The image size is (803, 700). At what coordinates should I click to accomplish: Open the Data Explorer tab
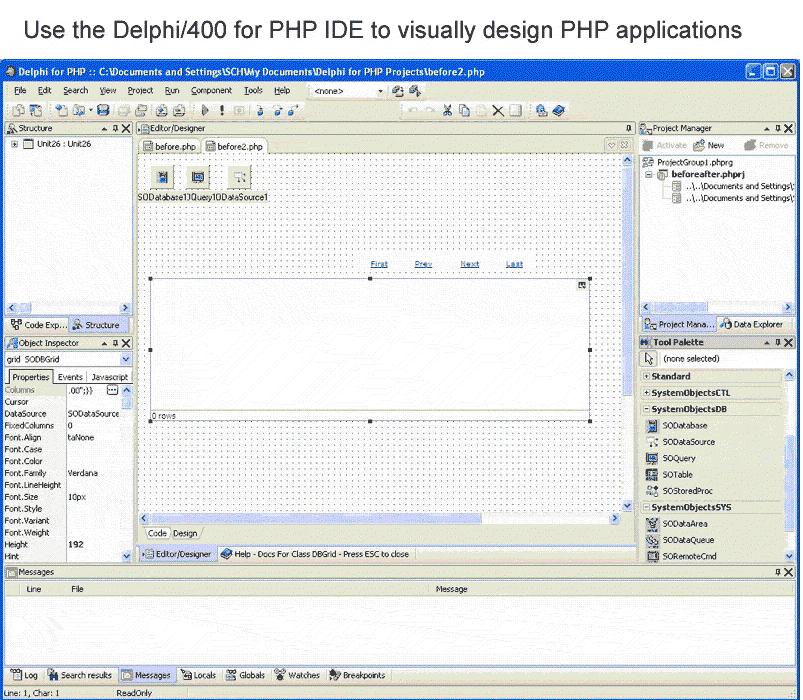(x=752, y=324)
